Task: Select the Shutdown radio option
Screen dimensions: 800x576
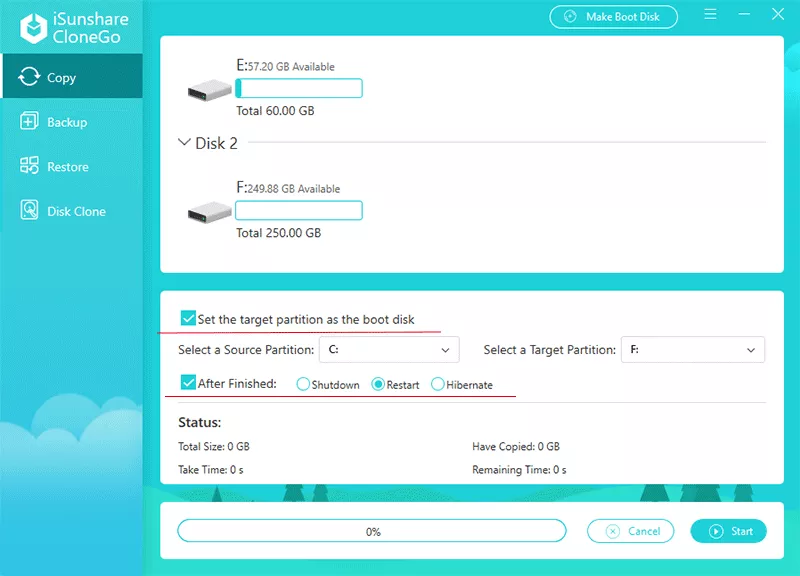Action: tap(303, 384)
